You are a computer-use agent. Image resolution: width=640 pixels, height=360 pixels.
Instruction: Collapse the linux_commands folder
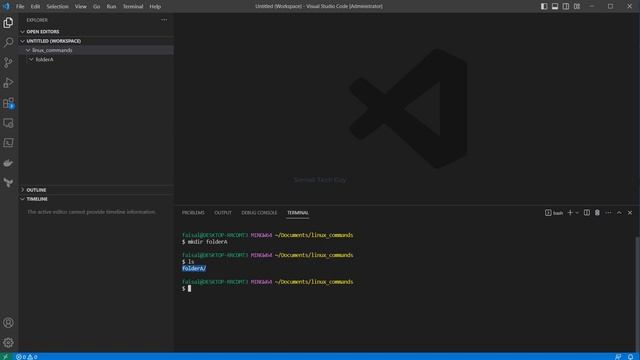96,50
